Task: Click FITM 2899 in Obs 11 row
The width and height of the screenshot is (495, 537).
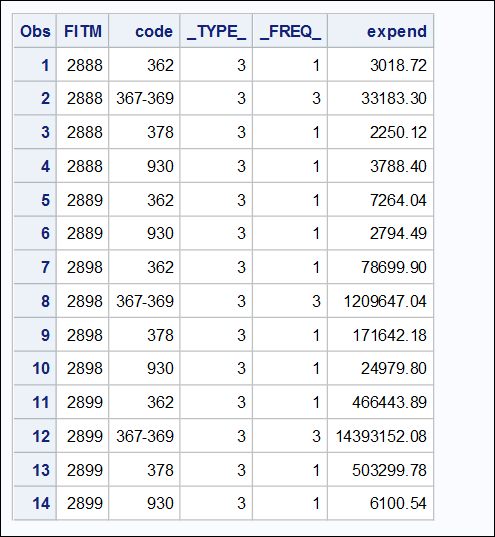Action: (85, 402)
